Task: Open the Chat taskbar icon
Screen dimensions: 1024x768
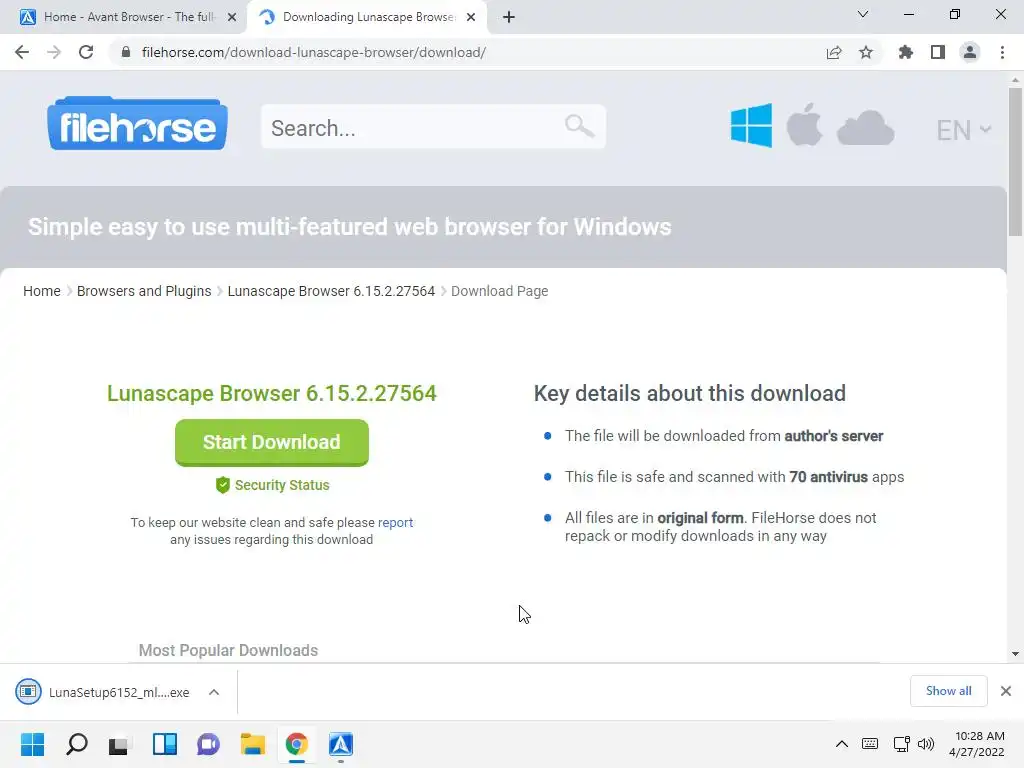Action: (208, 744)
